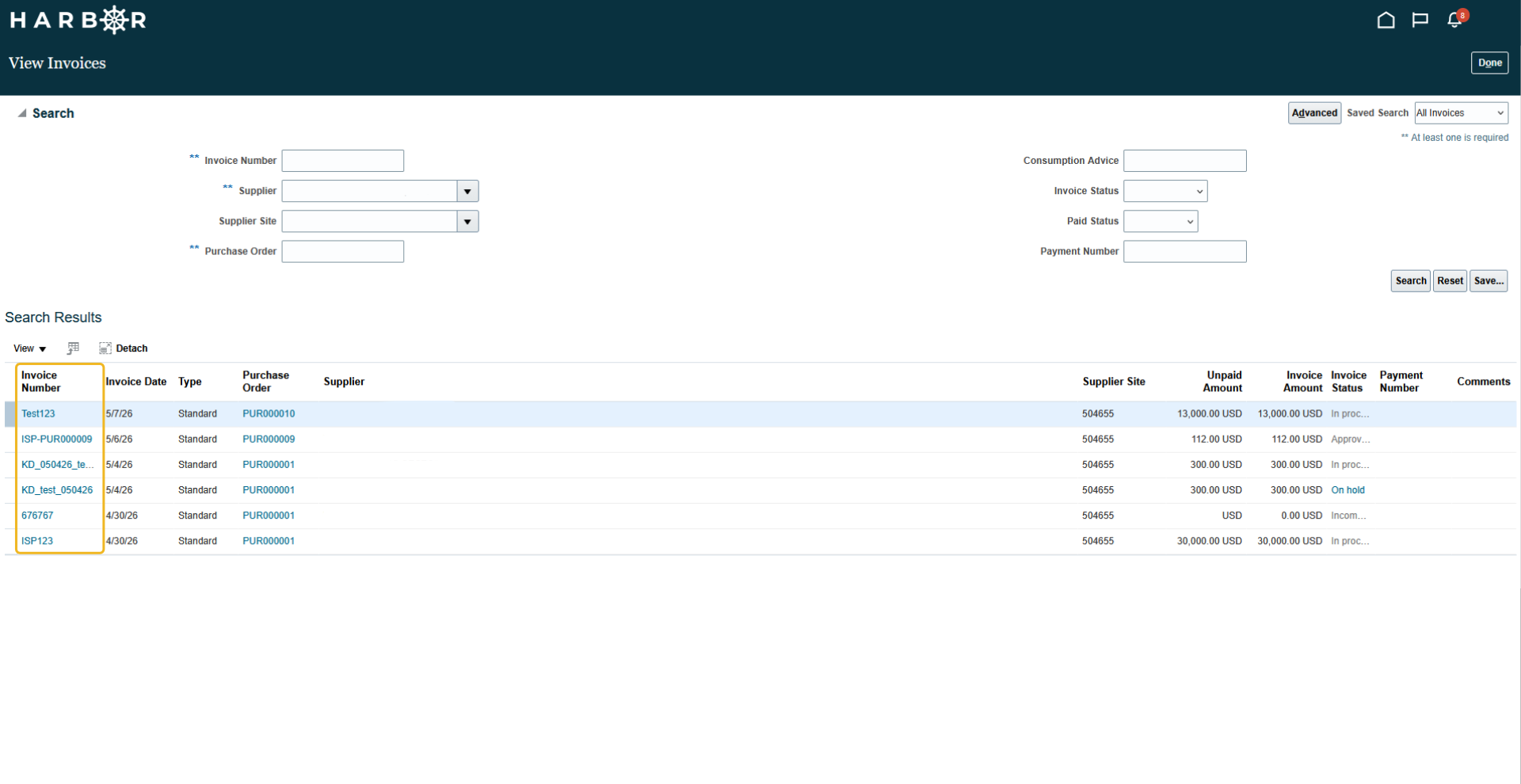Click the 30,000.00 USD invoice amount cell
The image size is (1521, 784).
1290,541
